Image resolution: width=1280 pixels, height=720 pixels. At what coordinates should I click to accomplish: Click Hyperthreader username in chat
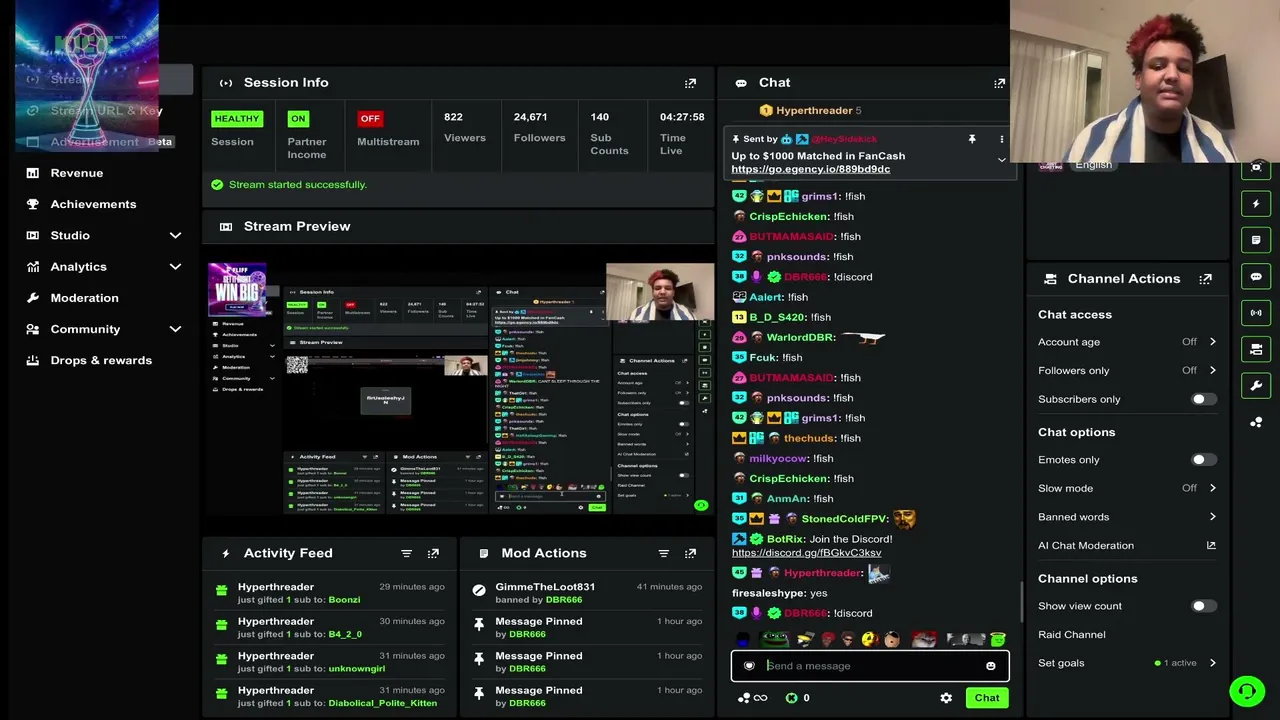coord(823,573)
